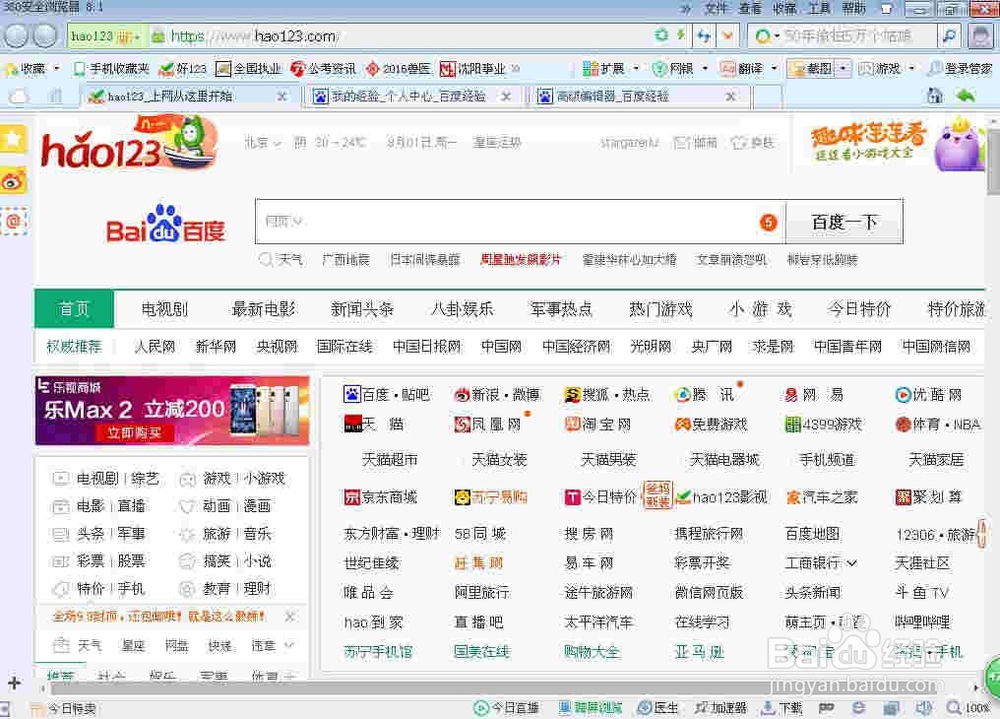Click the 百度一下 search button
The height and width of the screenshot is (719, 1000).
click(x=844, y=221)
